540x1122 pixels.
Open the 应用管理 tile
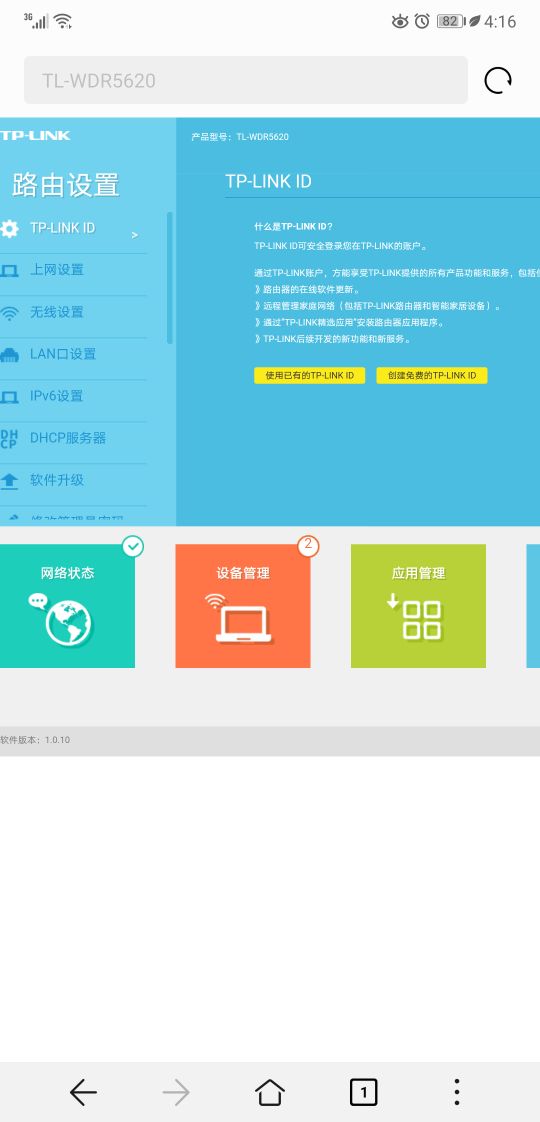[x=418, y=606]
